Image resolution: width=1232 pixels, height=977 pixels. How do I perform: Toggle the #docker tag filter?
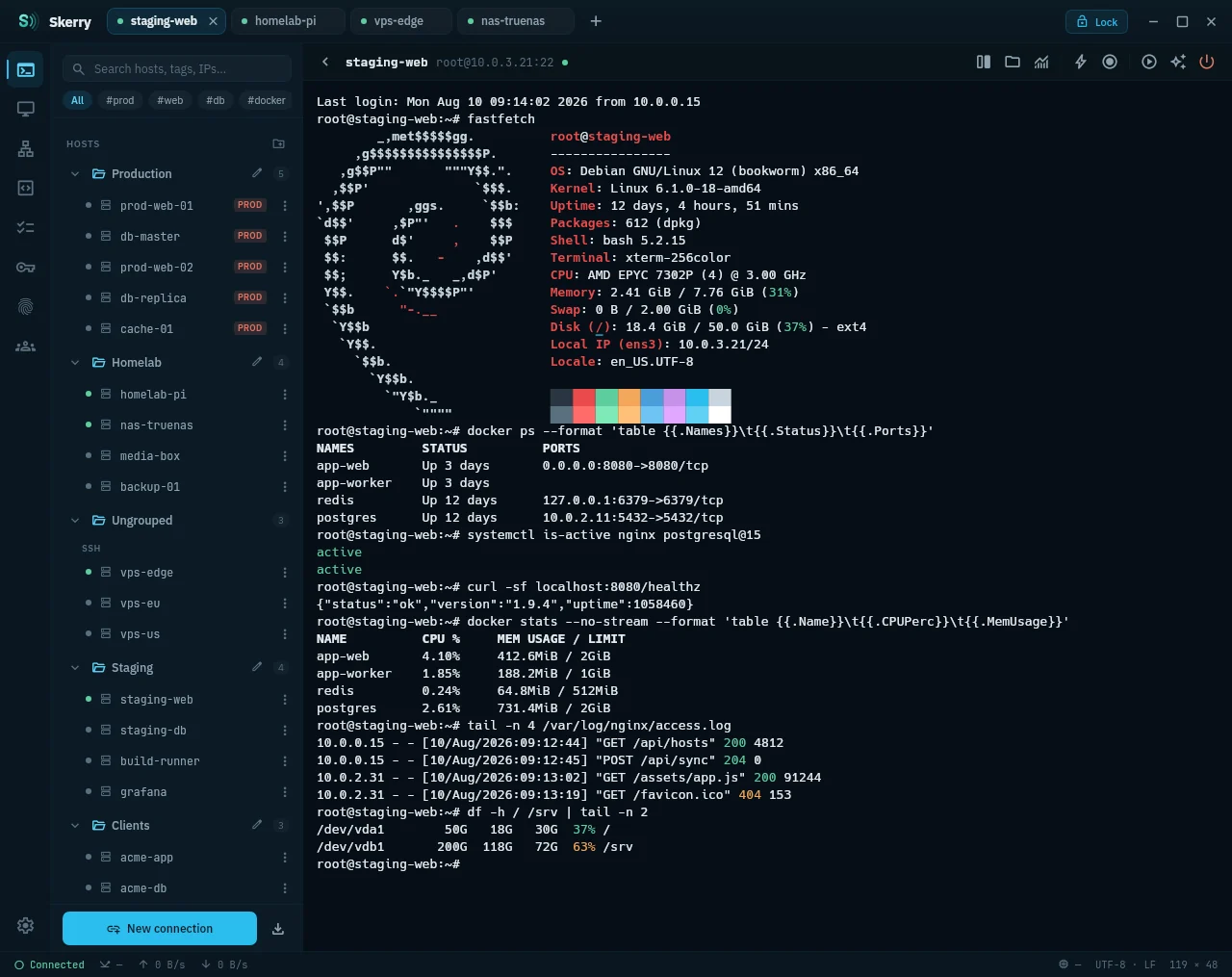pos(267,100)
